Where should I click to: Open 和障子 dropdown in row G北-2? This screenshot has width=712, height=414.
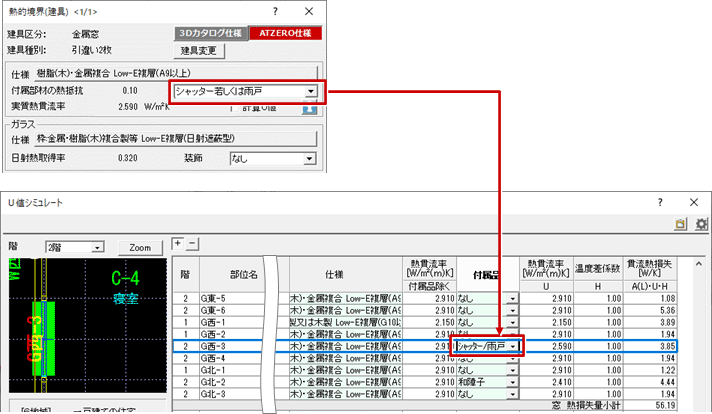[513, 382]
